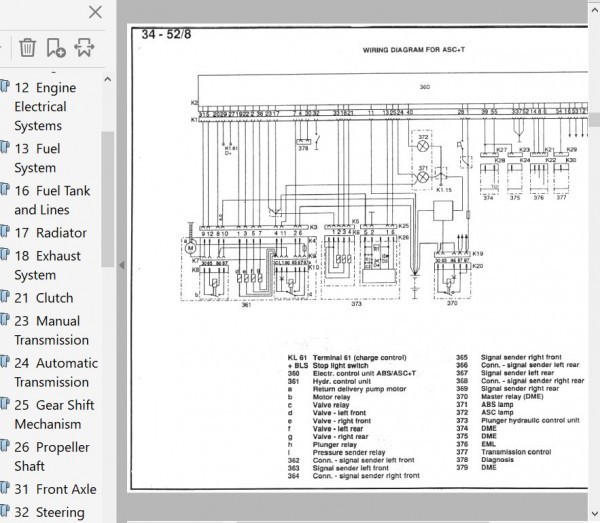Jump to the 17 Radiator bookmark

click(x=51, y=233)
